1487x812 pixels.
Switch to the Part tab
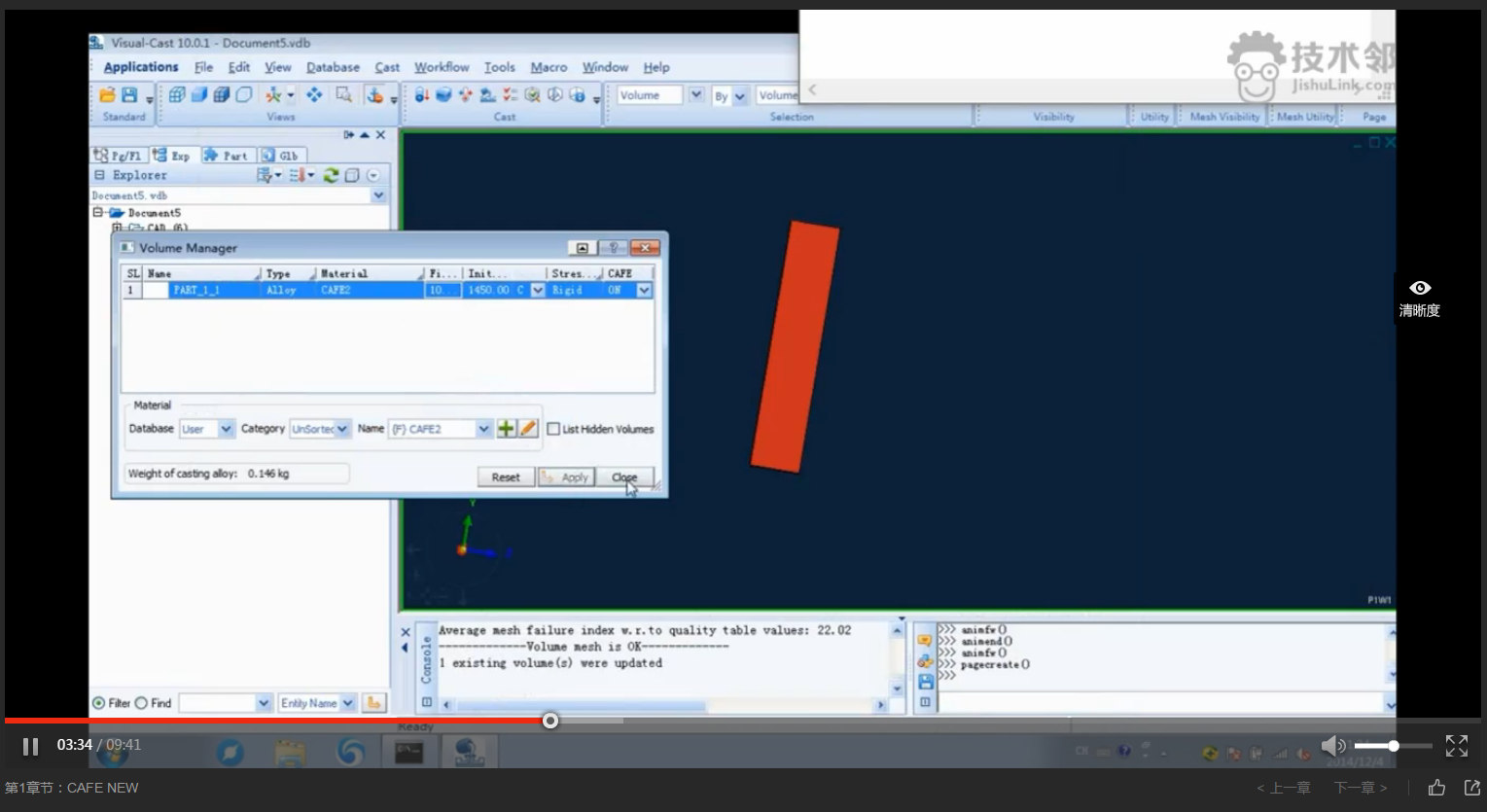(228, 156)
